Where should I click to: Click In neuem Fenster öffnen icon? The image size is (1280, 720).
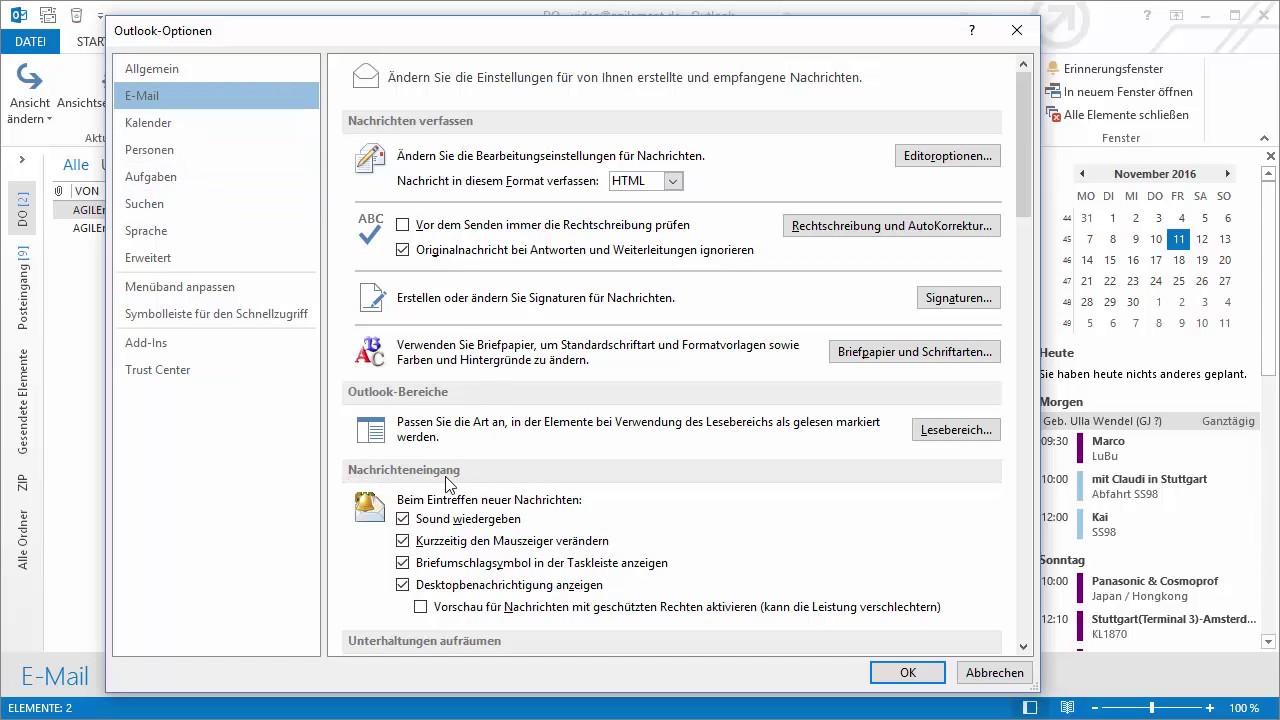pos(1053,92)
